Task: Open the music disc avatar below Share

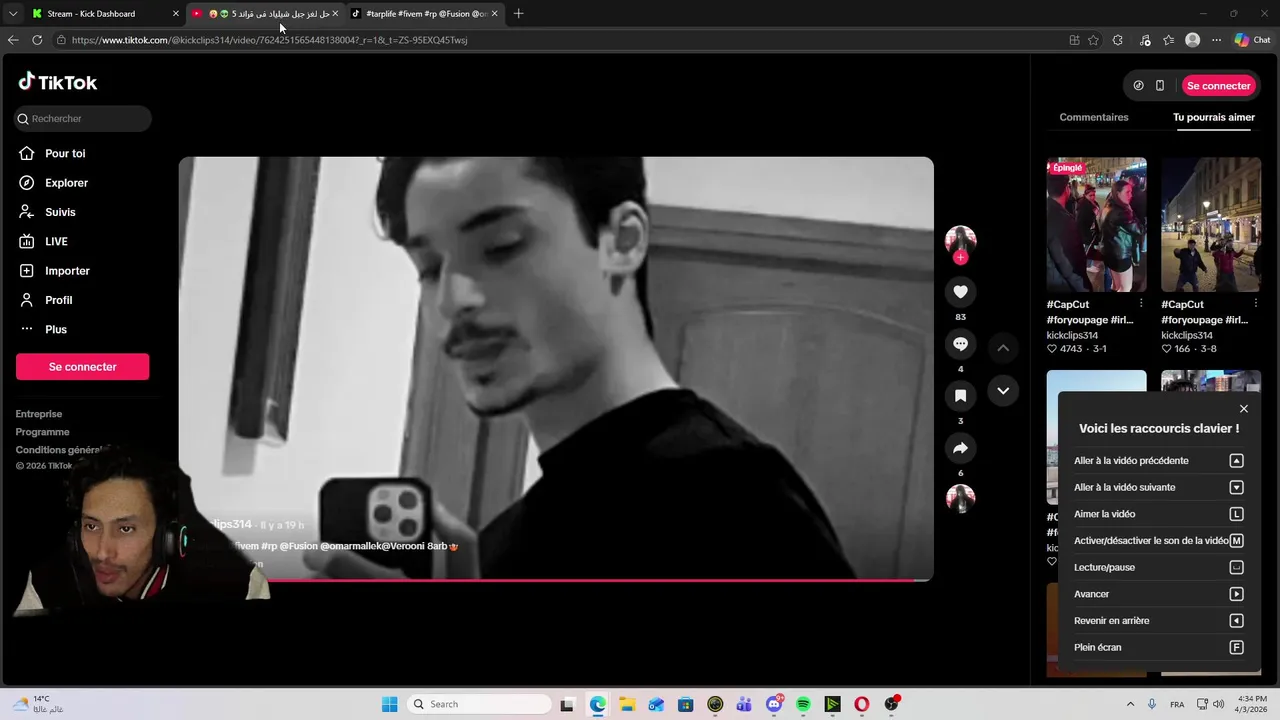Action: coord(960,498)
